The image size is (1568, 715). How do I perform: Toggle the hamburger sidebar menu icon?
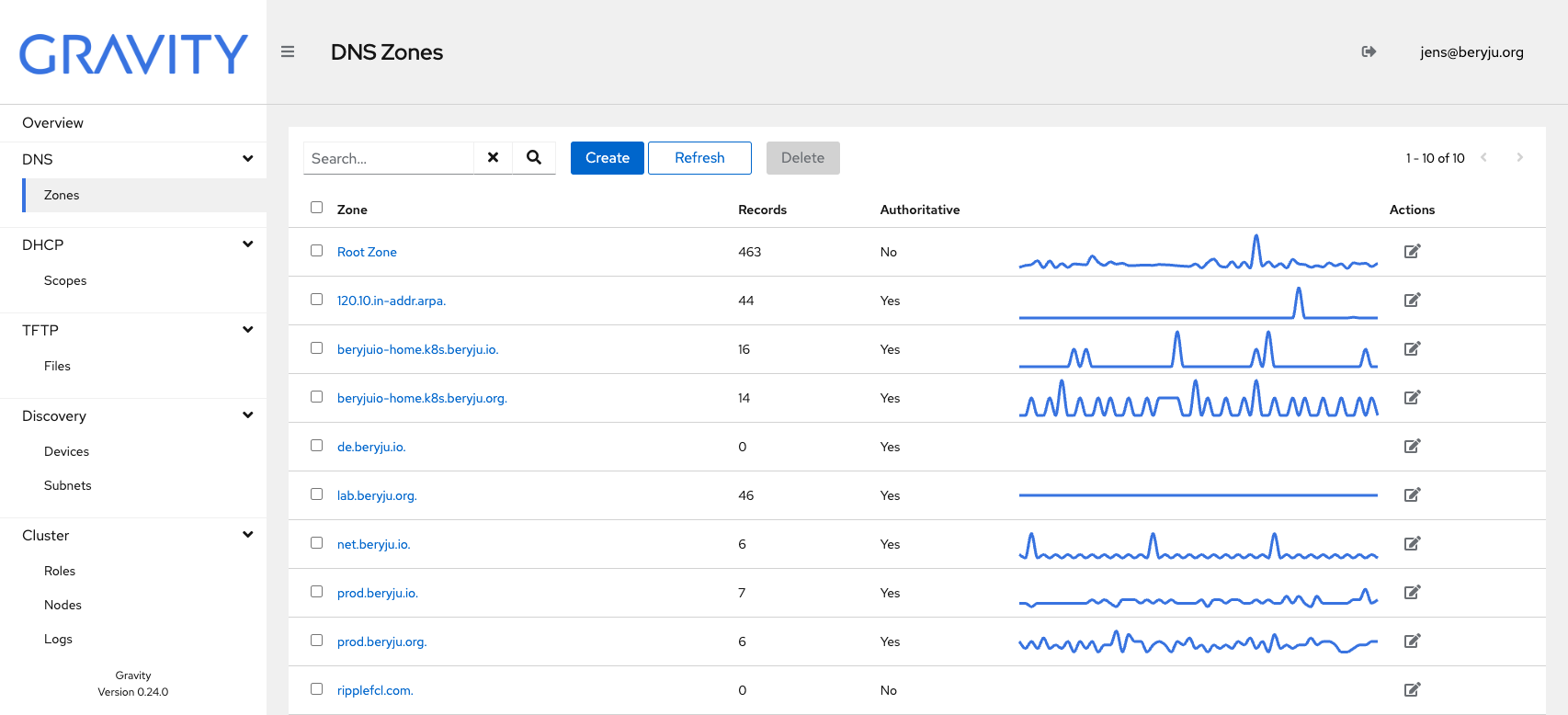pos(288,52)
